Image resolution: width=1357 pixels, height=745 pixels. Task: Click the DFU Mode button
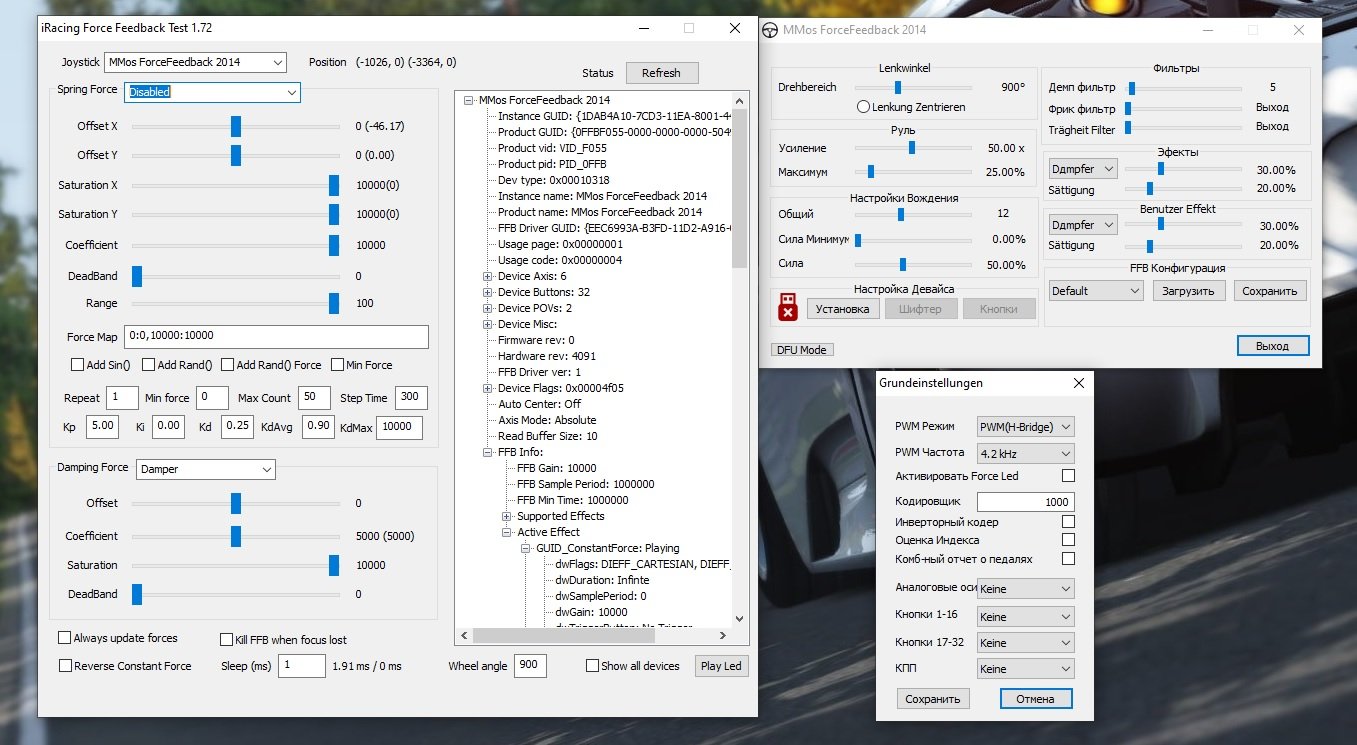(803, 350)
